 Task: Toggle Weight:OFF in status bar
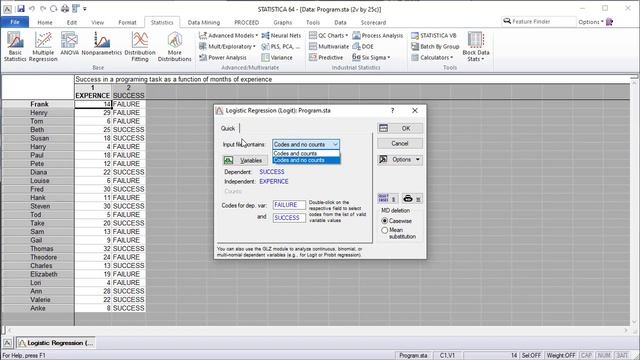click(561, 356)
